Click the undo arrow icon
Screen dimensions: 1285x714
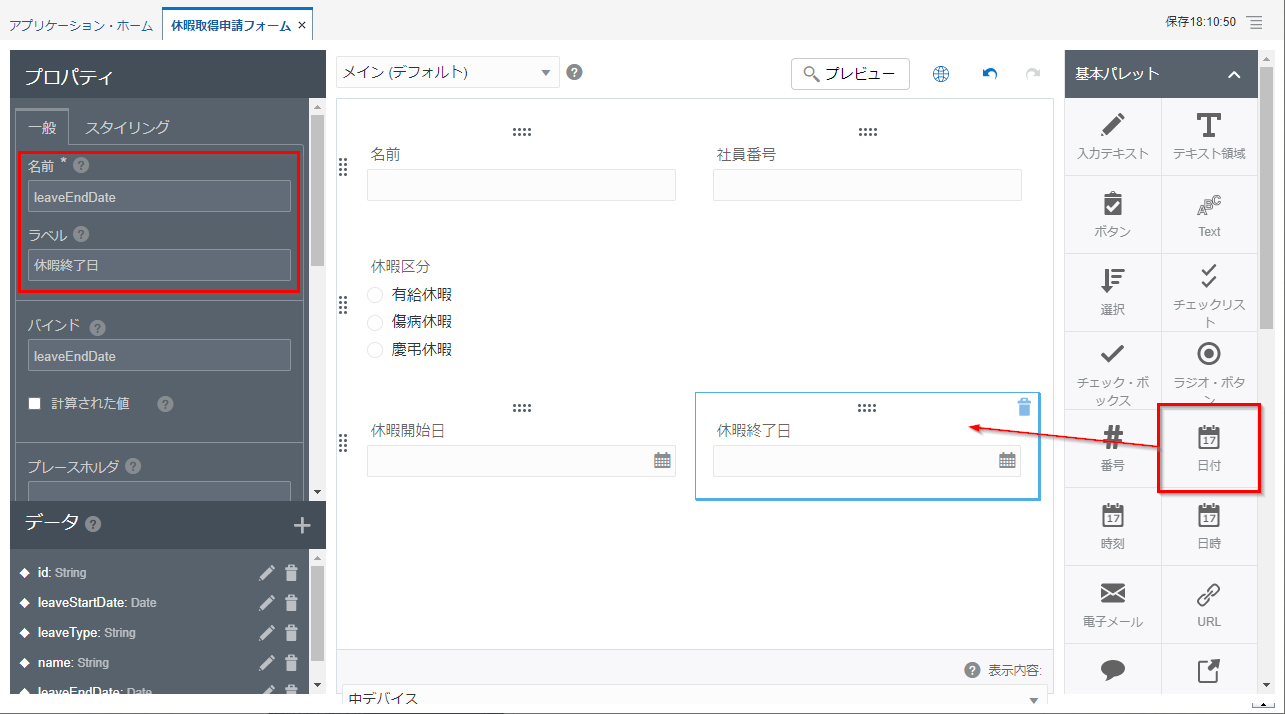990,74
